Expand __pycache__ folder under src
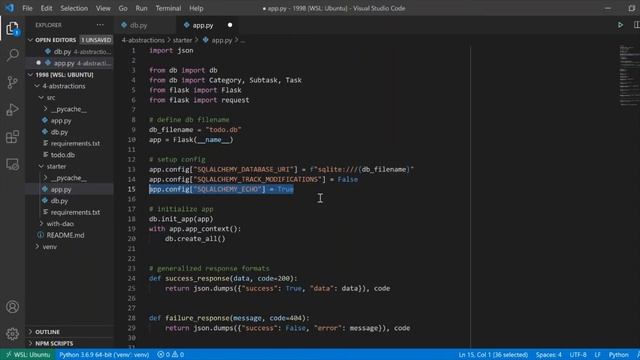This screenshot has height=360, width=640. coord(69,109)
